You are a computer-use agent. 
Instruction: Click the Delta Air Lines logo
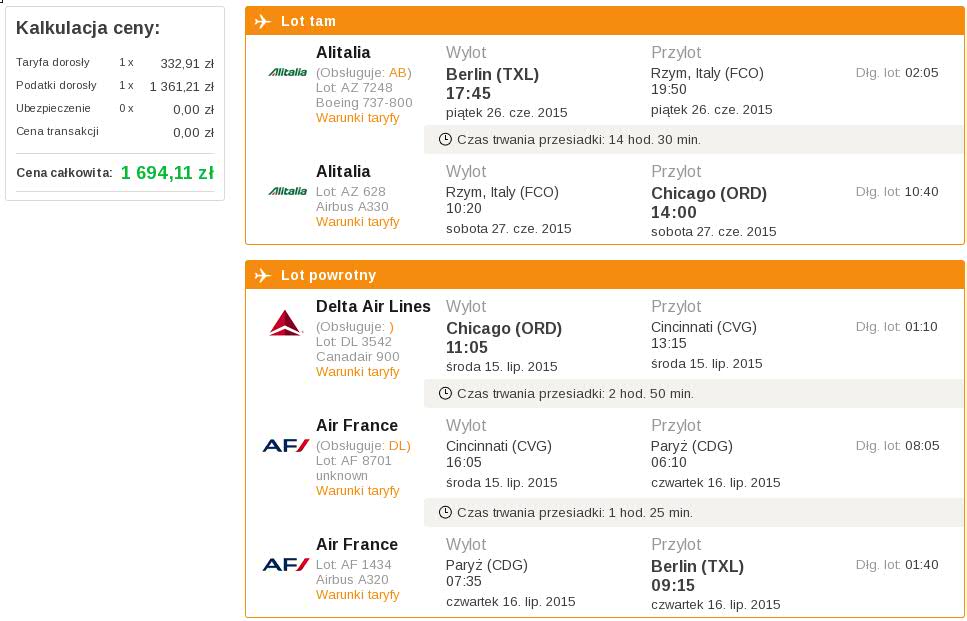point(286,323)
